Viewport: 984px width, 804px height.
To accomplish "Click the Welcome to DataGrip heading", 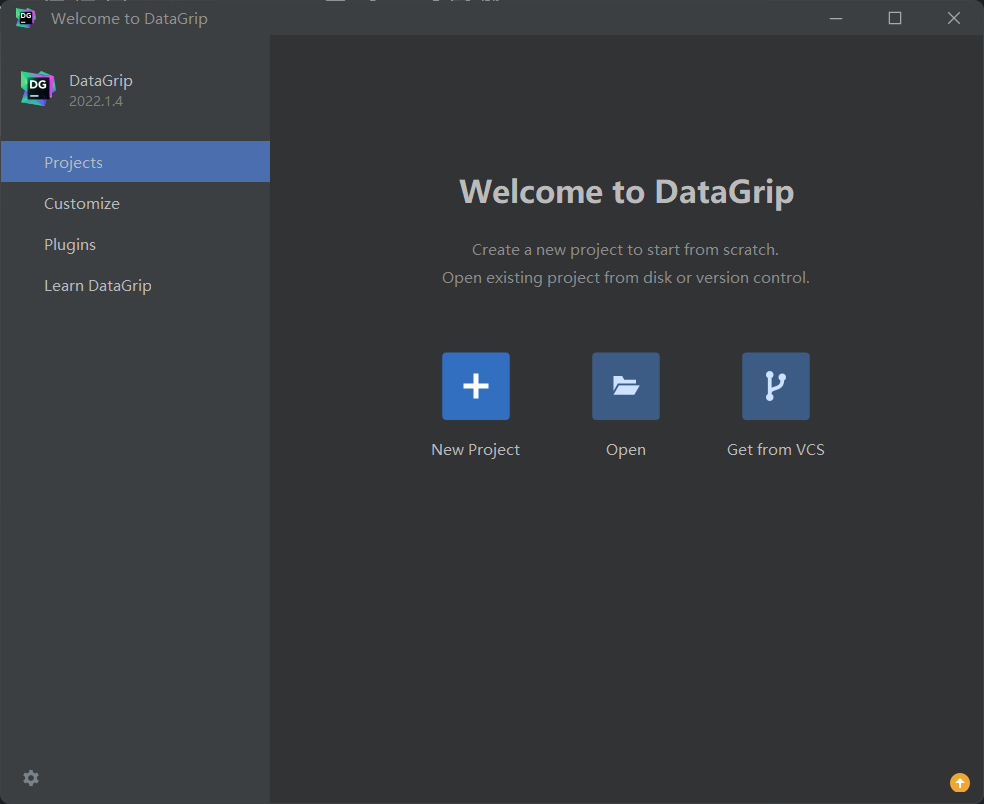I will (x=626, y=191).
